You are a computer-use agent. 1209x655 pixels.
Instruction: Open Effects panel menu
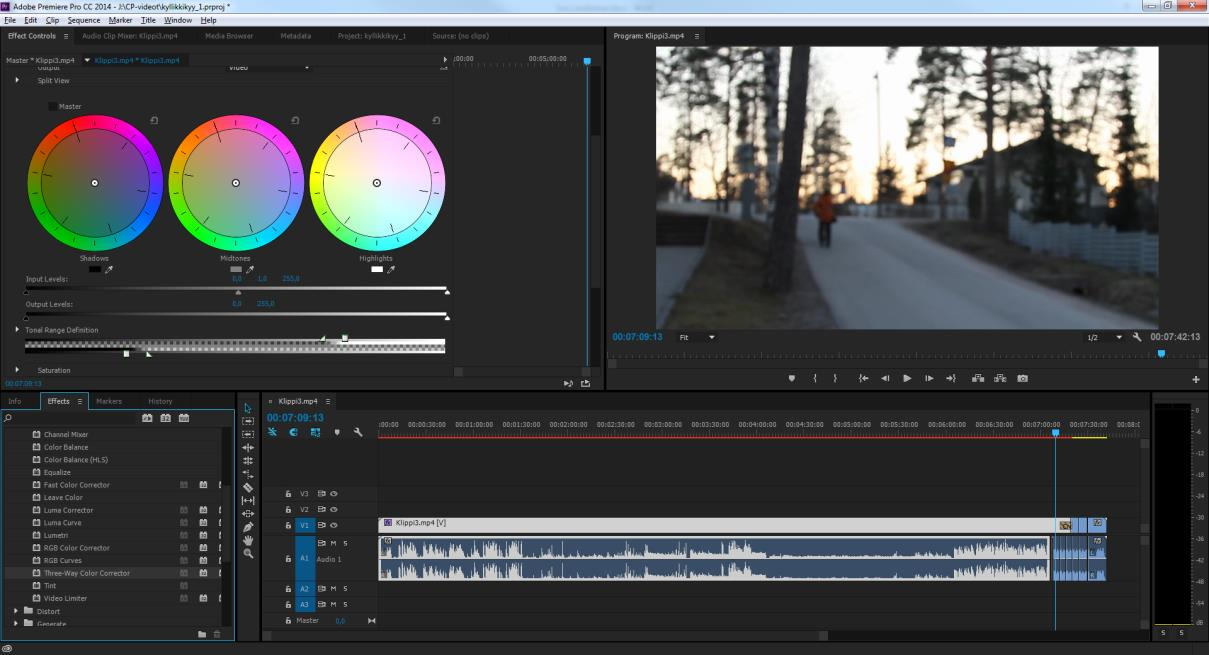click(x=80, y=401)
